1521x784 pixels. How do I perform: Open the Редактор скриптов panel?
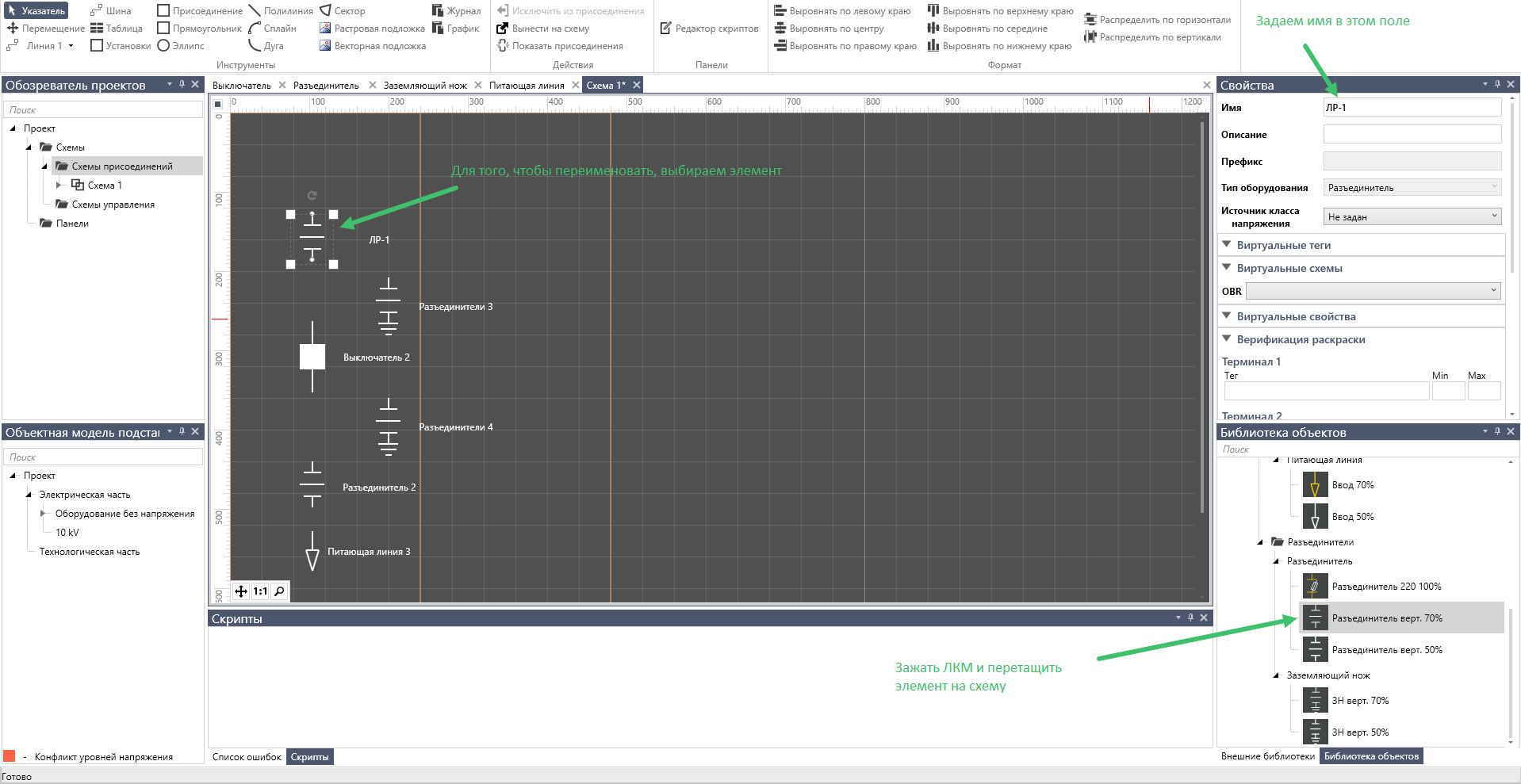pyautogui.click(x=709, y=29)
